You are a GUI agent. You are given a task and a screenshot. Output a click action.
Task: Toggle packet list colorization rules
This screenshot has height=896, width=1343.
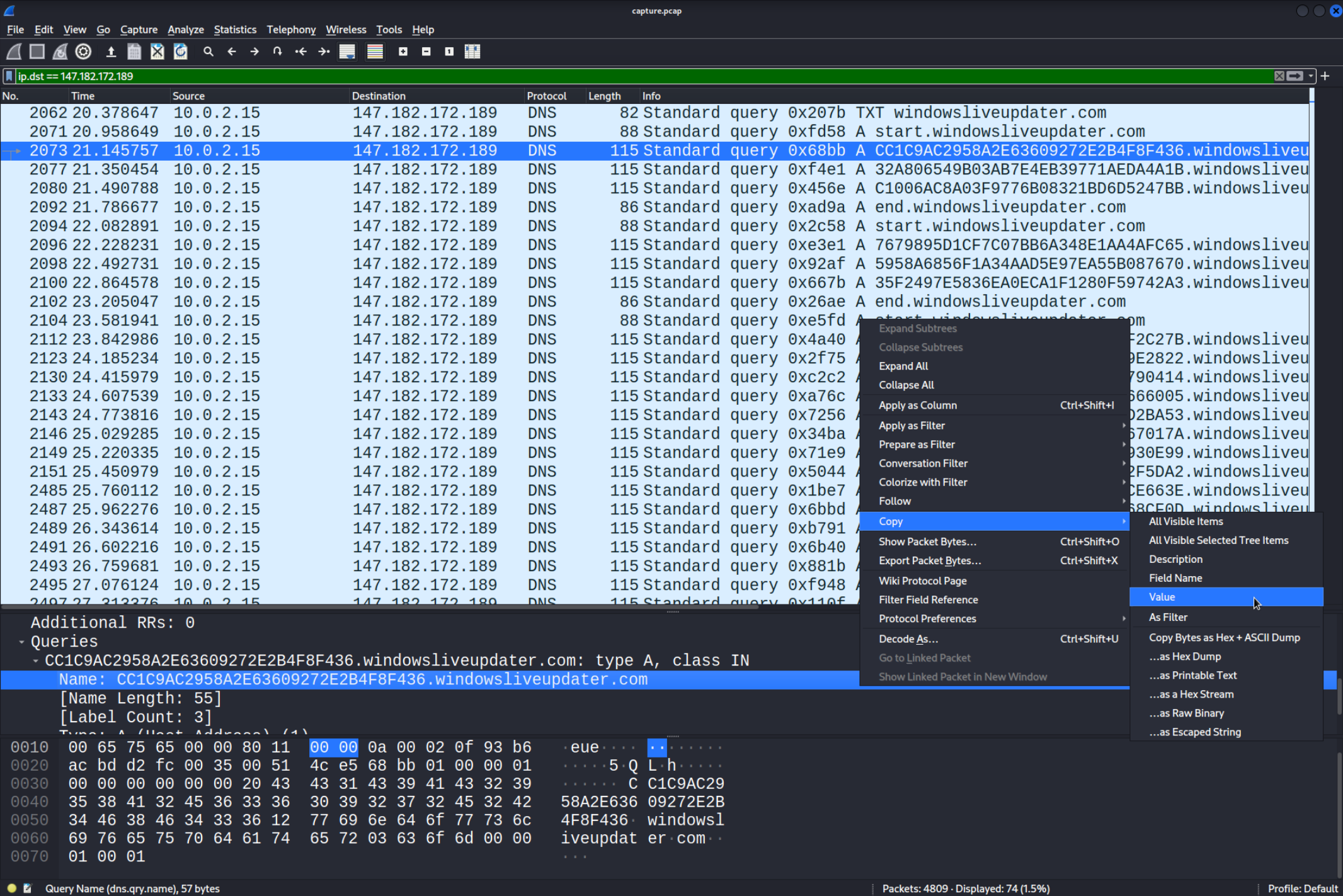pos(375,52)
